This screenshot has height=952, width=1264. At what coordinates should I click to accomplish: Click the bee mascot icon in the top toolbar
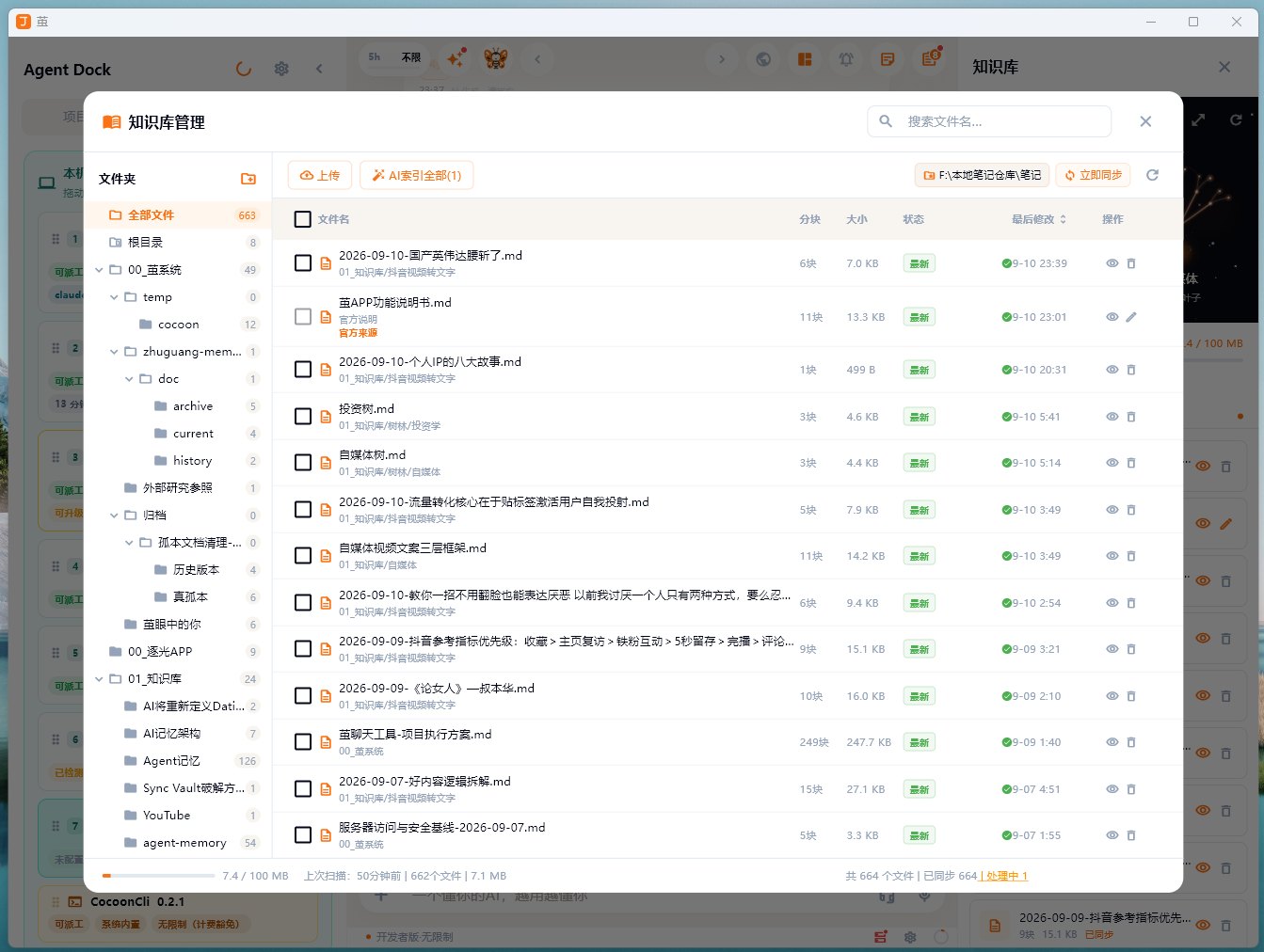tap(496, 58)
